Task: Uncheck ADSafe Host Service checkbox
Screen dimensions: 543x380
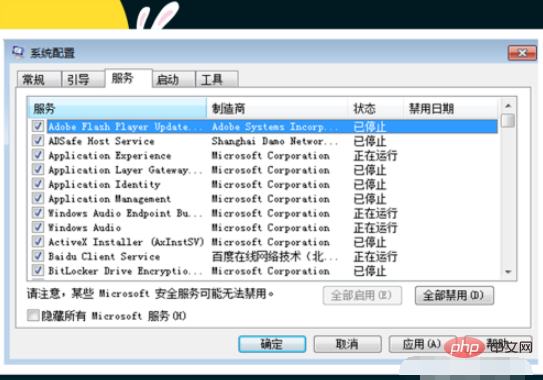Action: click(x=38, y=141)
